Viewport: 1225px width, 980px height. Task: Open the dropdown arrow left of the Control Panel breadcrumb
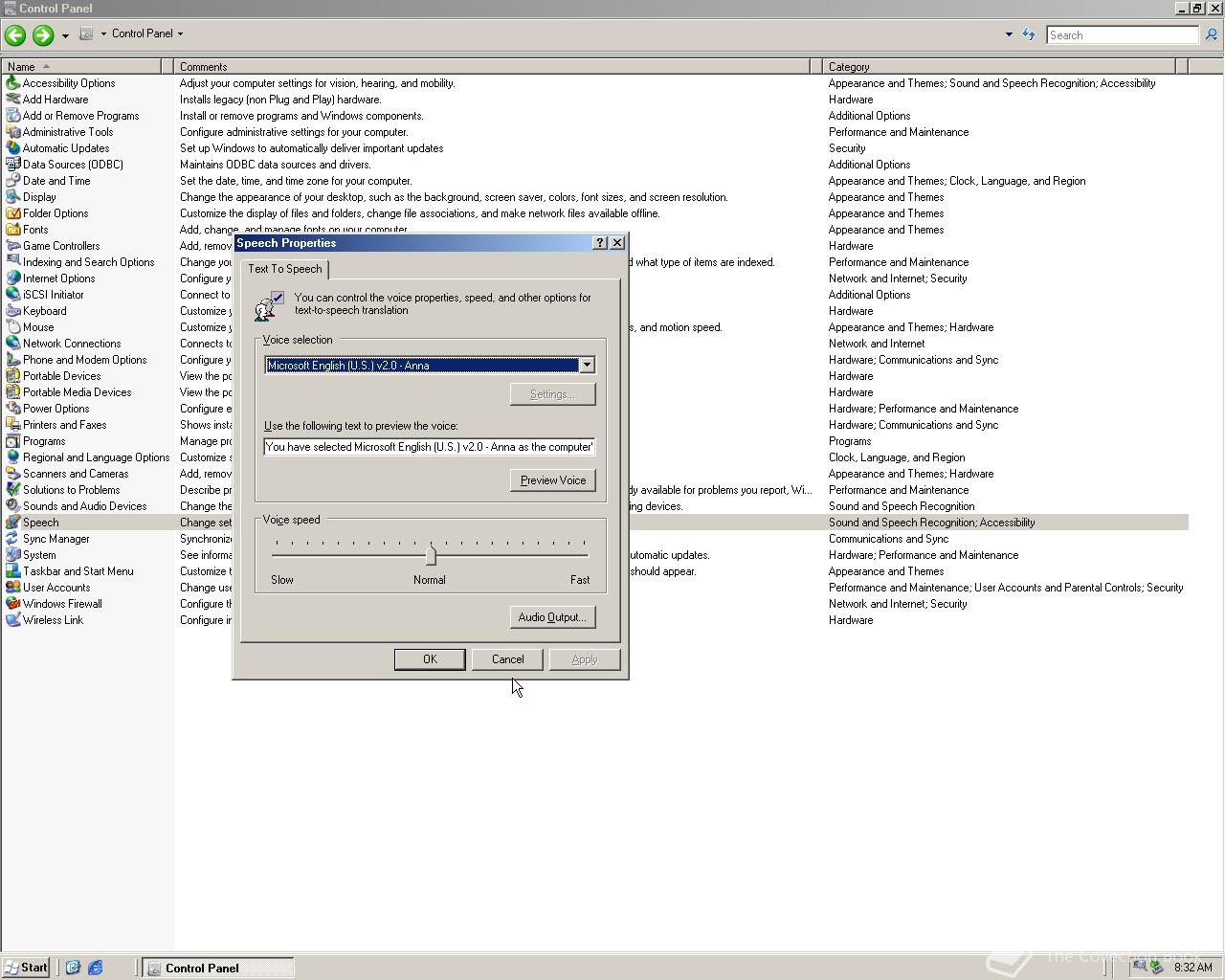click(x=103, y=33)
